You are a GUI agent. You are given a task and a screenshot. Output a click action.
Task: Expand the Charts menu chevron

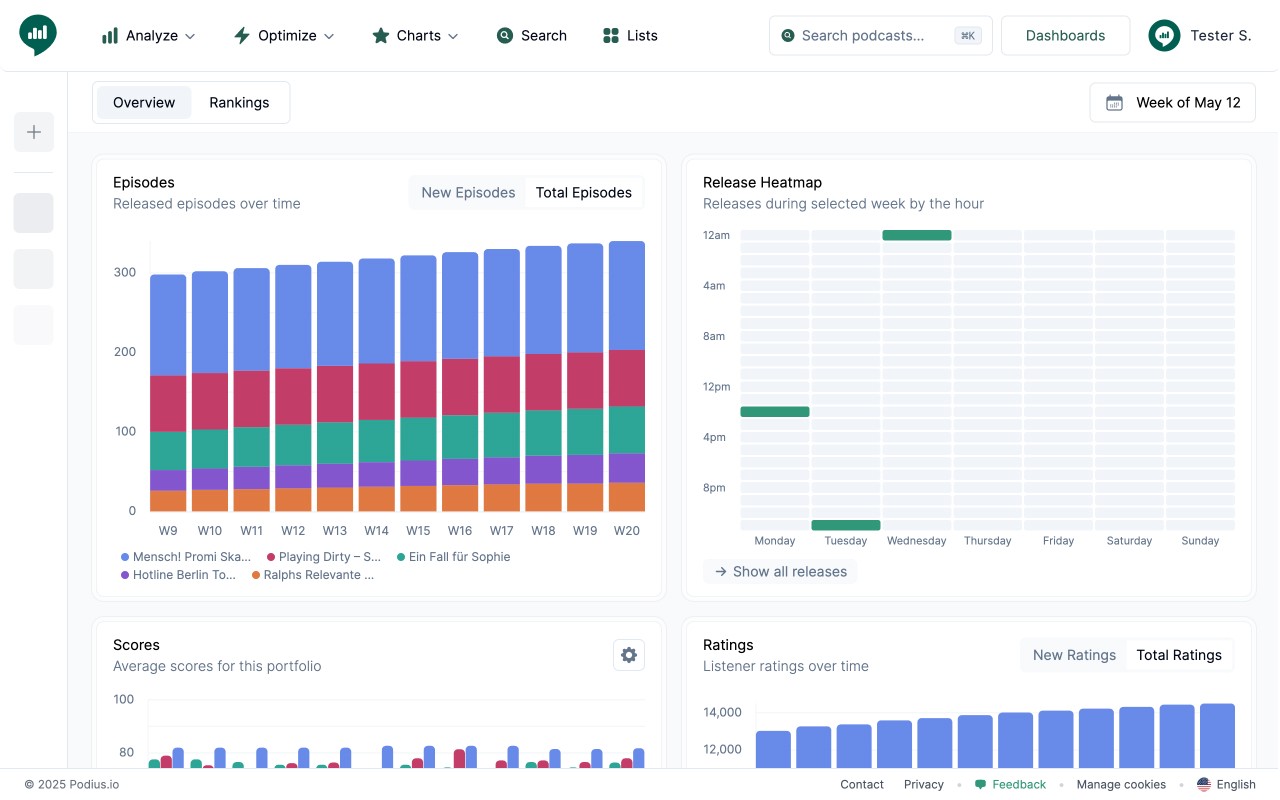click(453, 36)
